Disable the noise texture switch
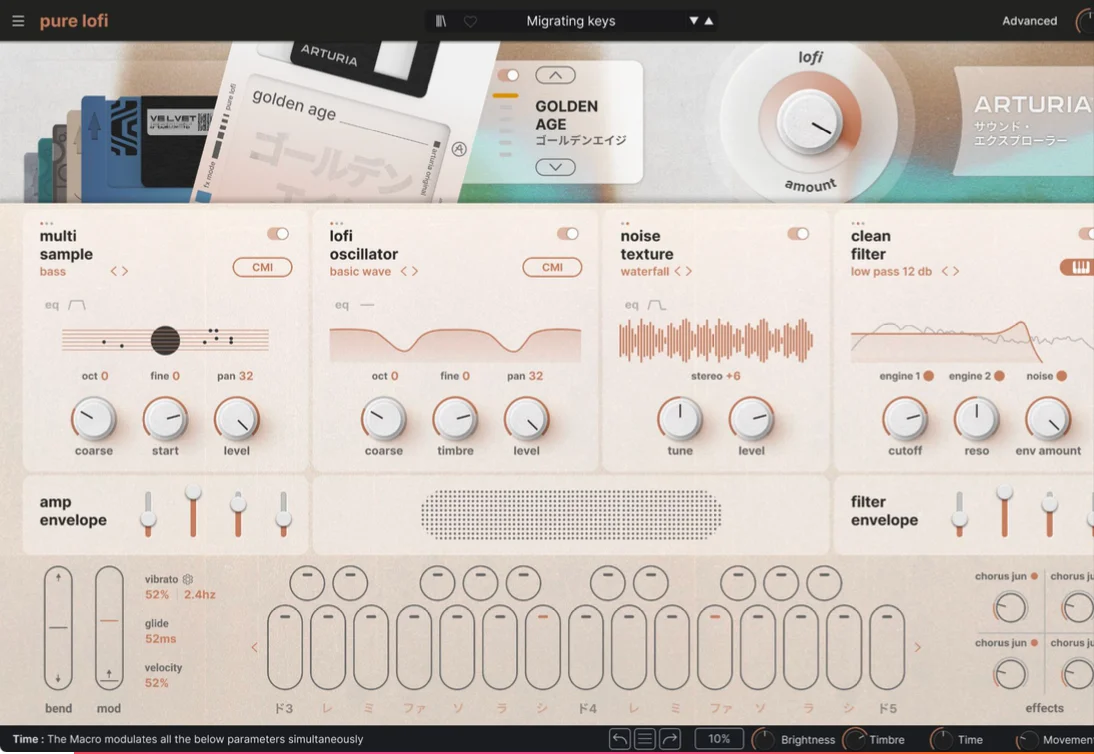The image size is (1094, 754). 798,234
